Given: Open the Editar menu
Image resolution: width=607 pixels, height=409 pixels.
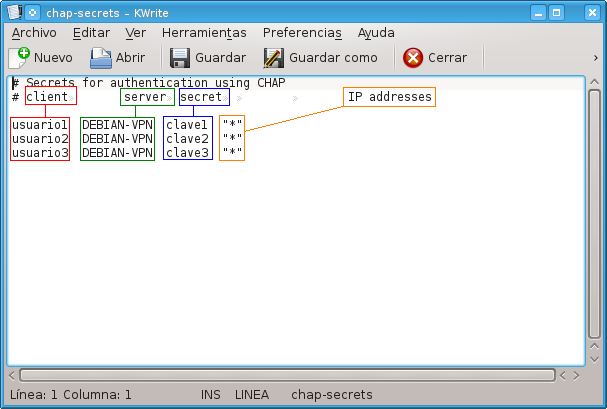Looking at the screenshot, I should pos(91,33).
